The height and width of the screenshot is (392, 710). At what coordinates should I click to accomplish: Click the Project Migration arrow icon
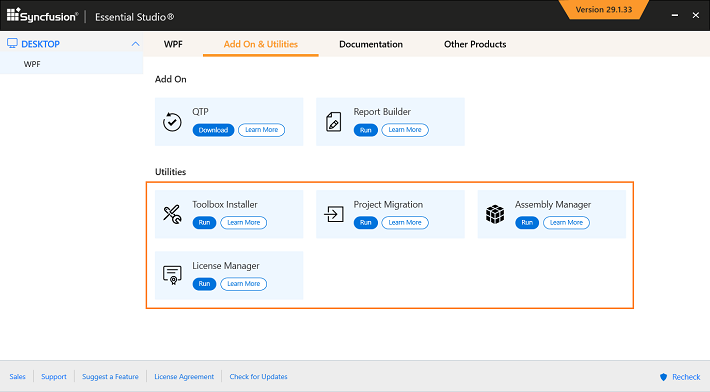pyautogui.click(x=334, y=214)
